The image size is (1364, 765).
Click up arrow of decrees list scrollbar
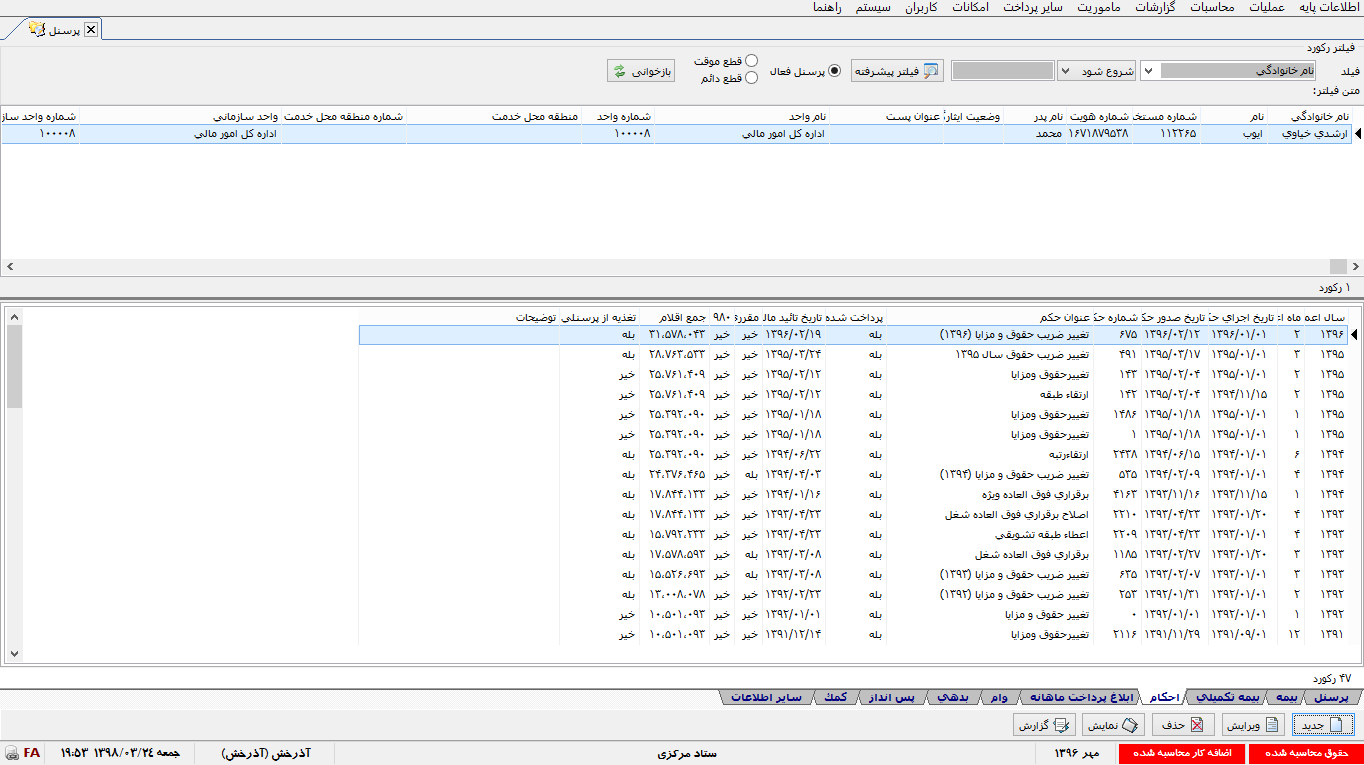(14, 317)
